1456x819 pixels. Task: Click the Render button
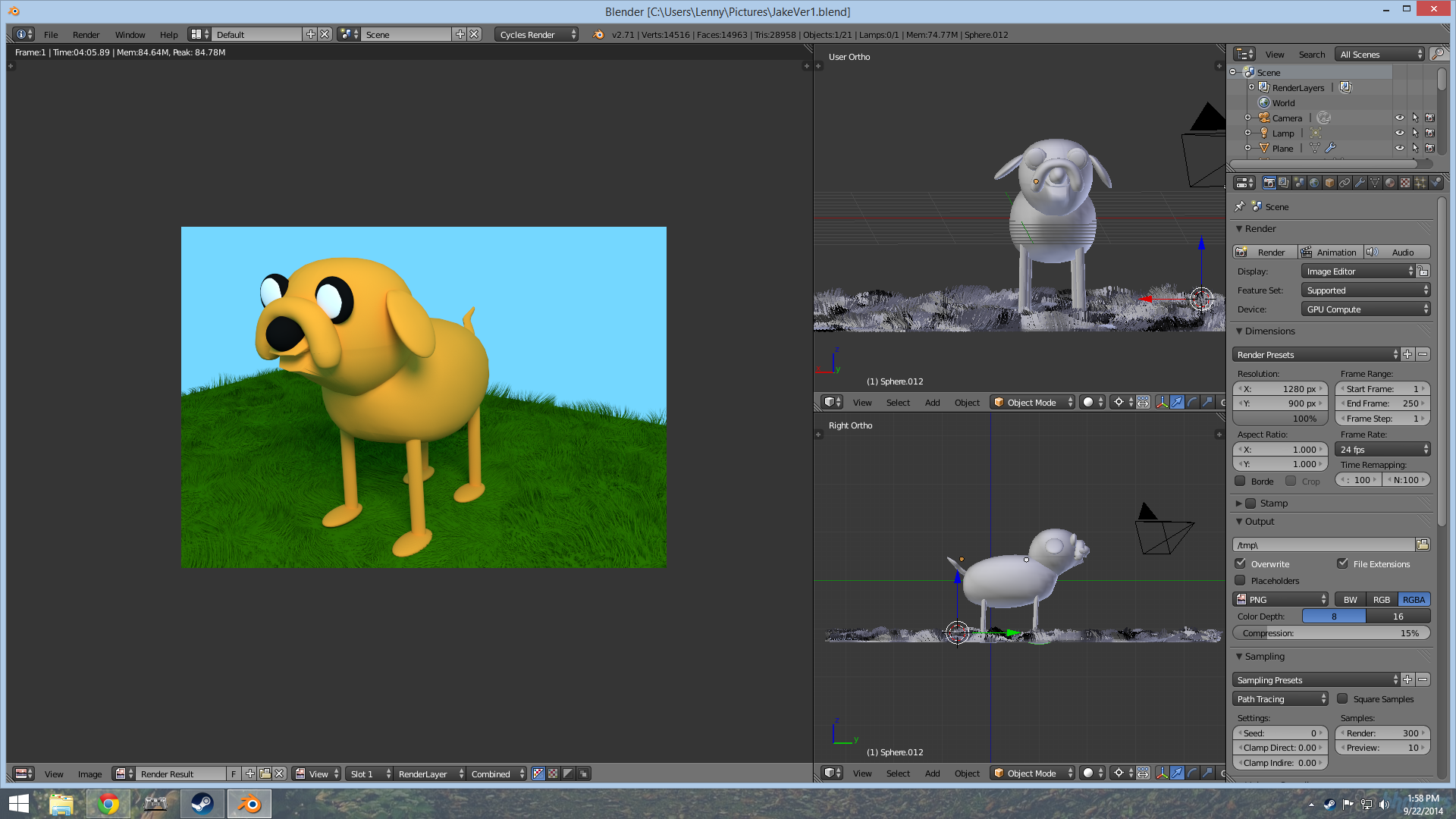coord(1264,252)
